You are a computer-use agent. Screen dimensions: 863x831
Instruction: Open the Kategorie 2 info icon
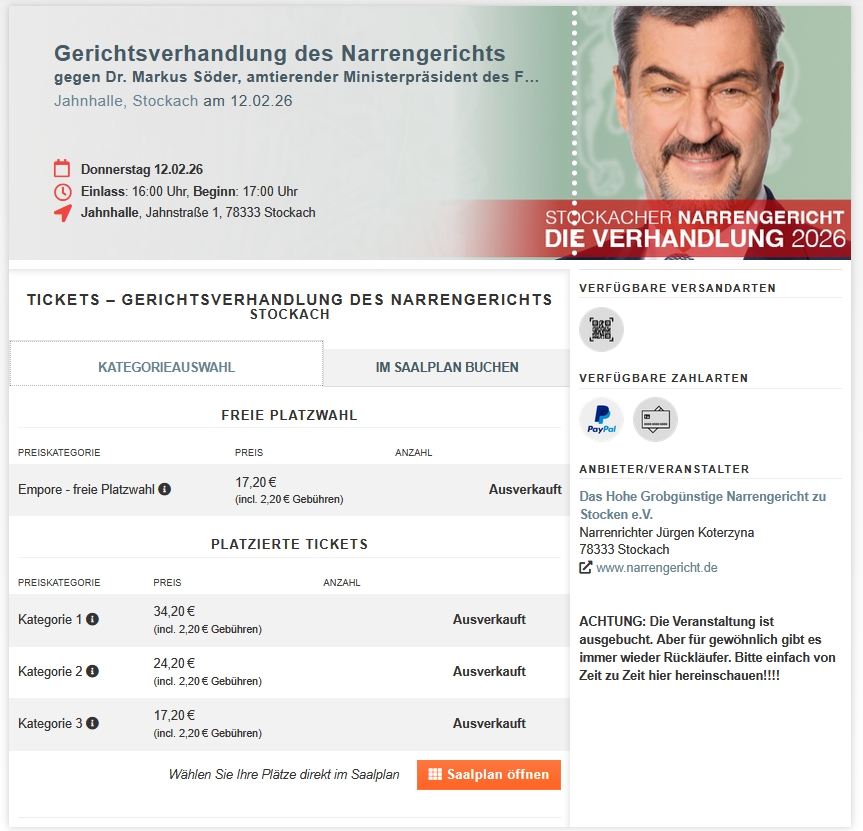(x=92, y=672)
